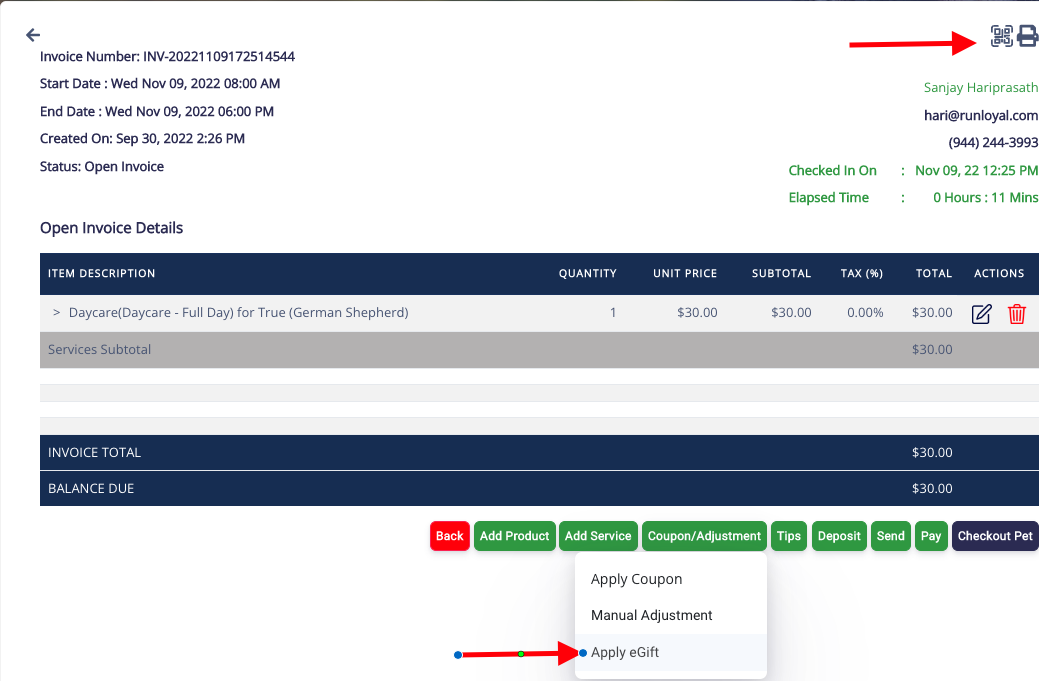
Task: Click the Elapsed Time value
Action: (985, 197)
